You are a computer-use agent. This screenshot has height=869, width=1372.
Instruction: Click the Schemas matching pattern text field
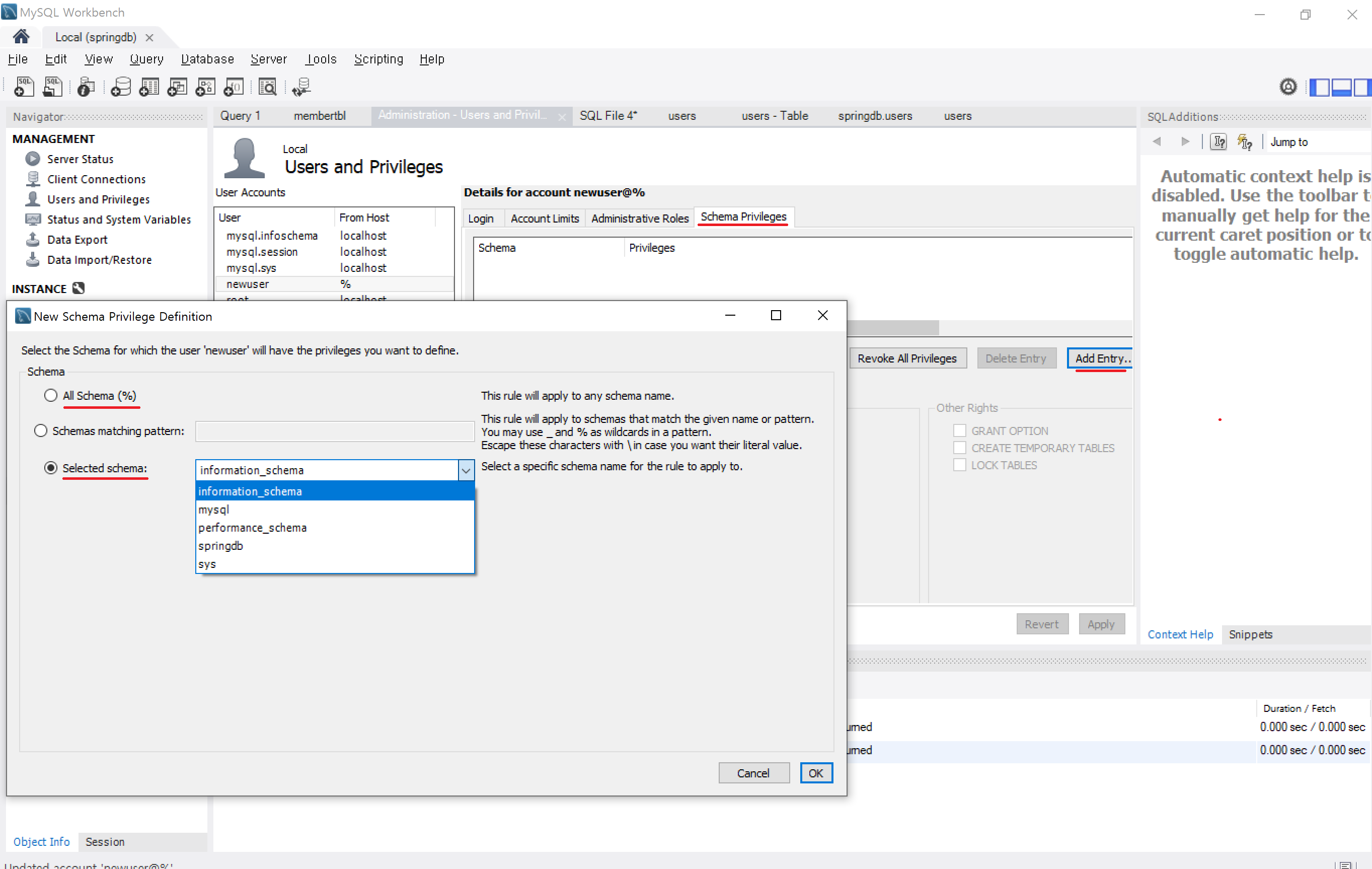coord(335,431)
